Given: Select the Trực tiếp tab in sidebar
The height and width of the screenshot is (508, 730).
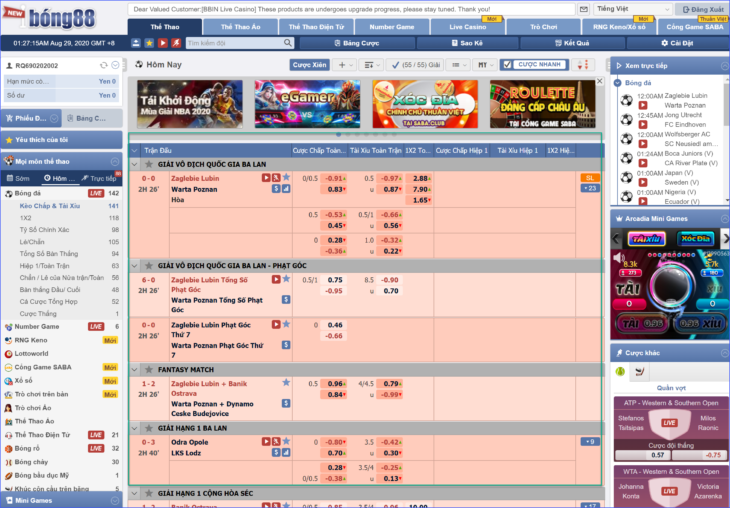Looking at the screenshot, I should coord(99,178).
